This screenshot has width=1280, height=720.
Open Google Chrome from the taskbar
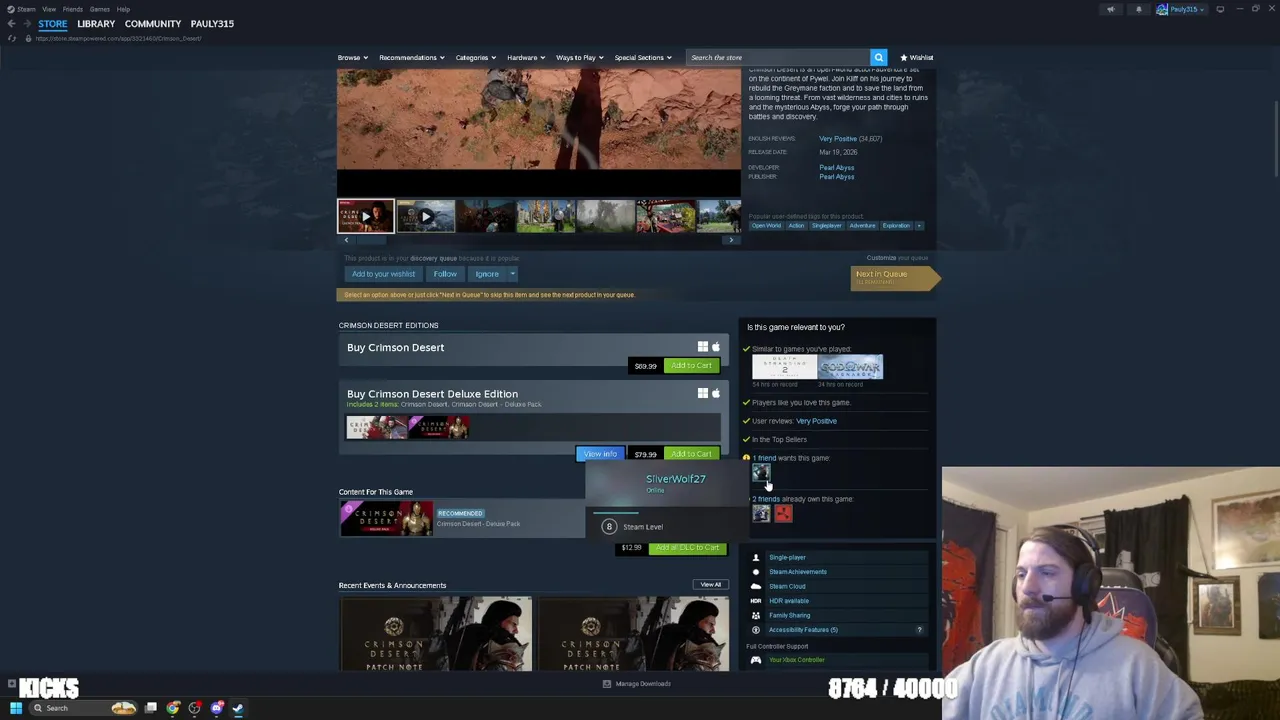click(x=173, y=708)
